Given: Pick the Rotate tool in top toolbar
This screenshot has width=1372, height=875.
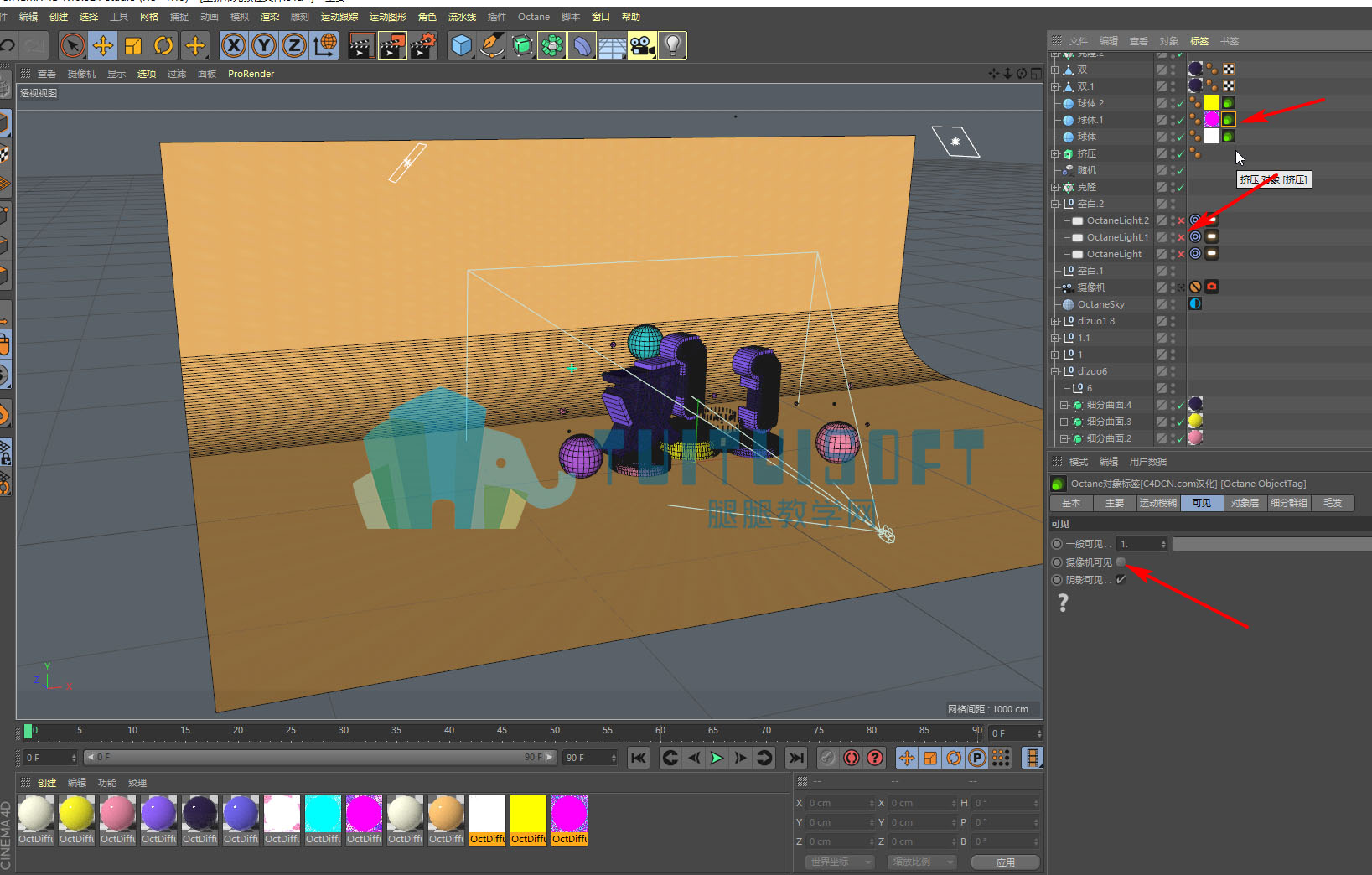Looking at the screenshot, I should (x=163, y=45).
